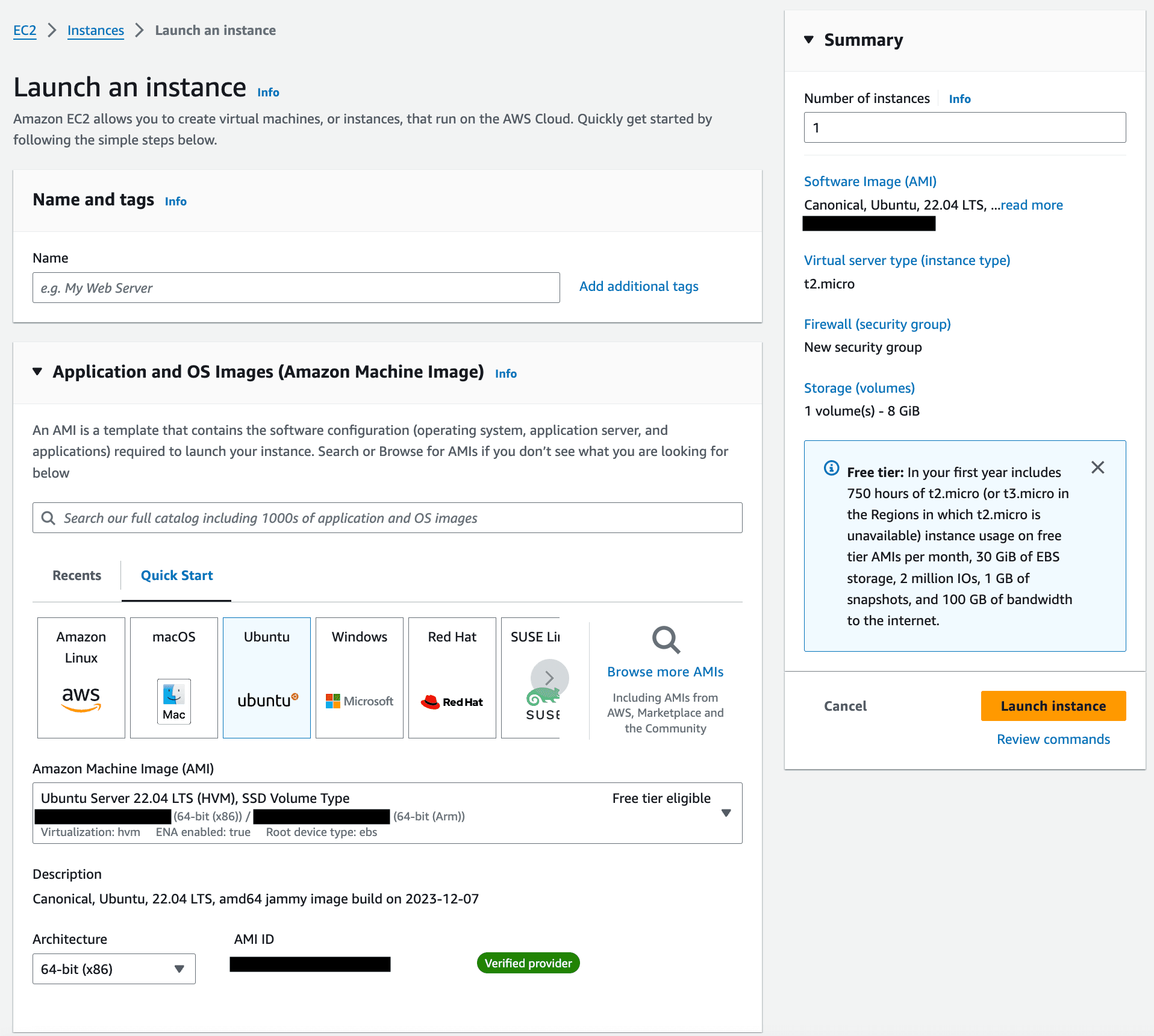Switch to the Quick Start tab
The width and height of the screenshot is (1154, 1036).
[176, 575]
